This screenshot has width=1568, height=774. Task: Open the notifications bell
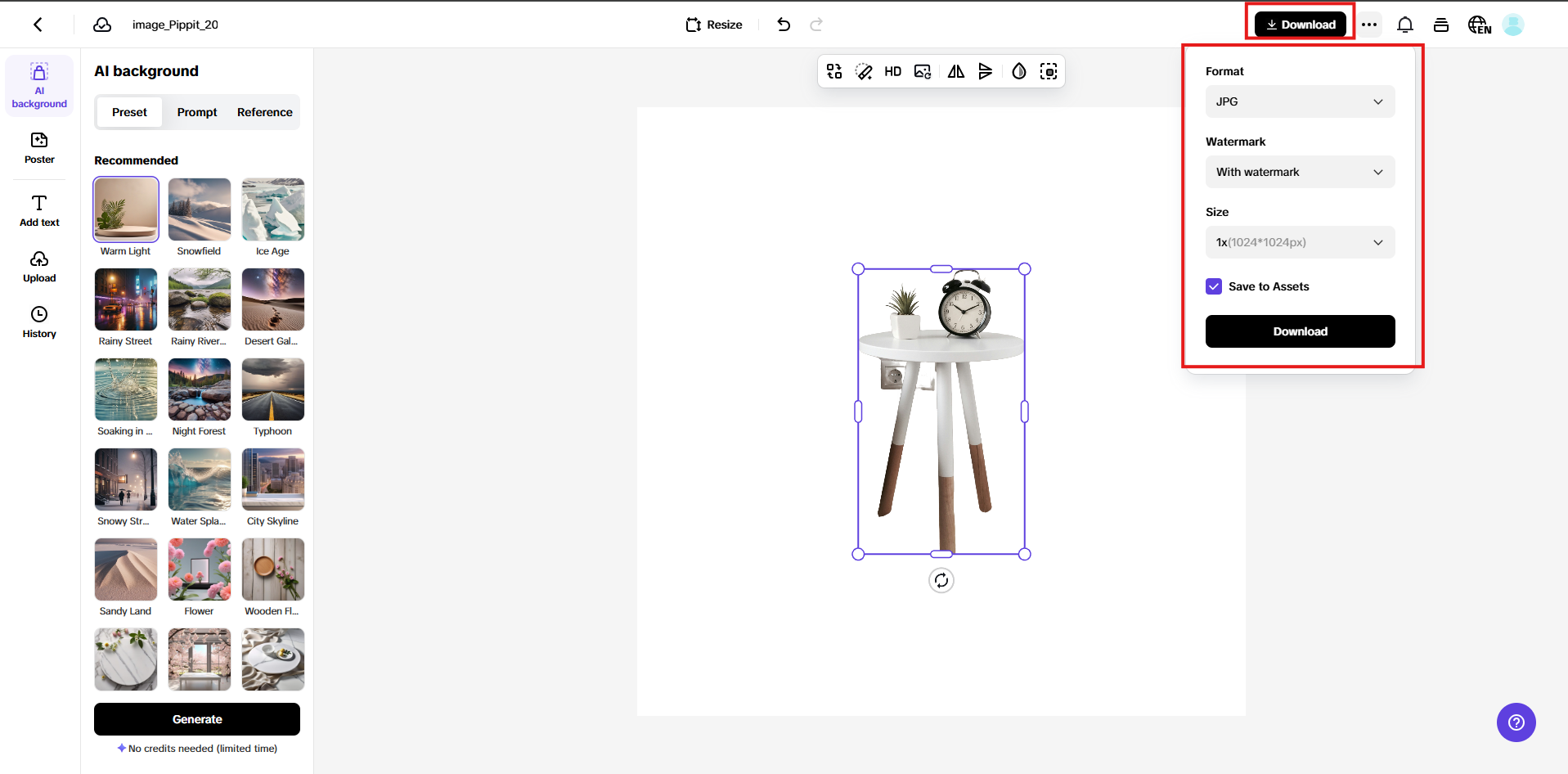[1405, 25]
